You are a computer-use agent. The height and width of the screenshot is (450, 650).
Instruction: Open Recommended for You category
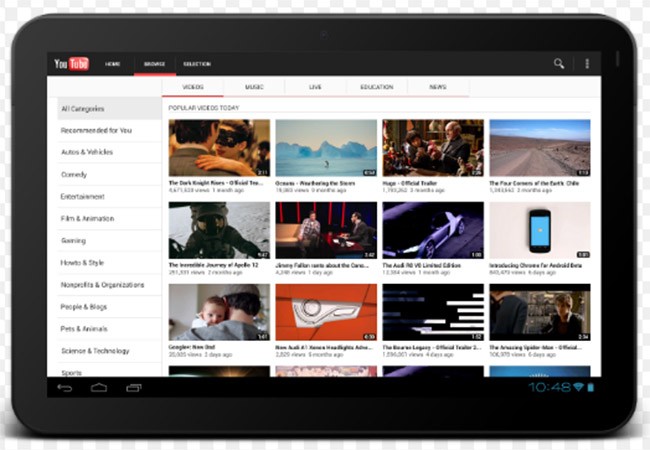[109, 131]
